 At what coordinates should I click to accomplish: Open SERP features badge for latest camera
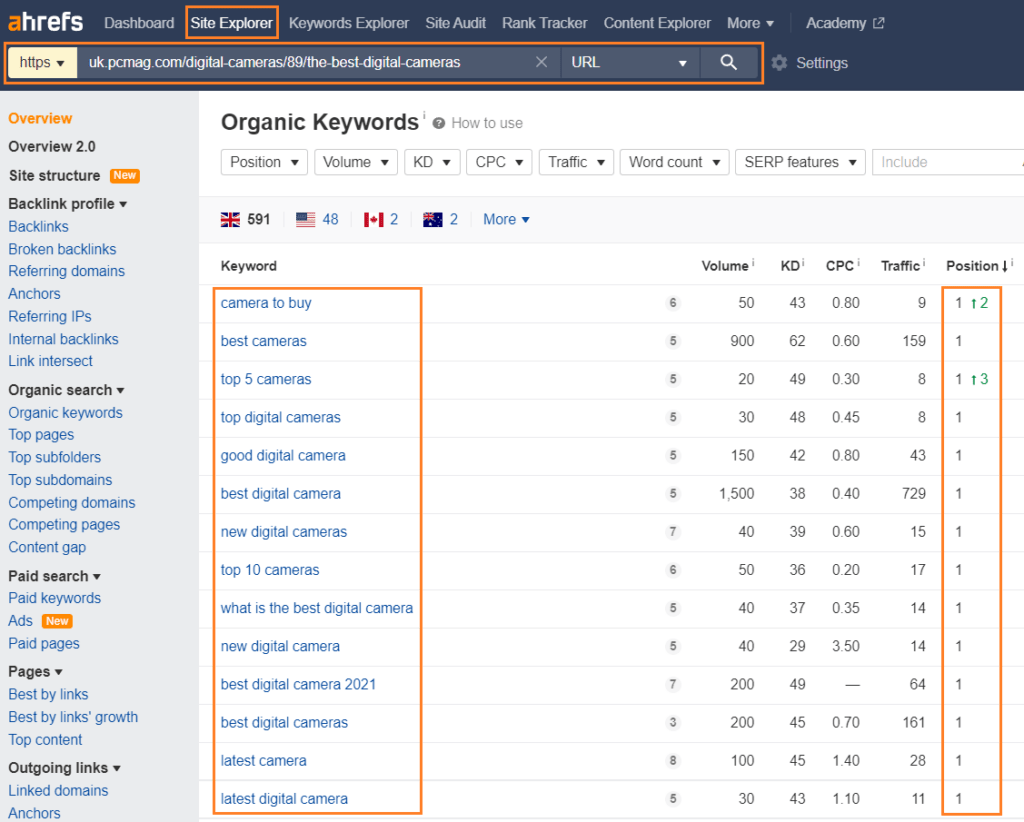coord(673,761)
